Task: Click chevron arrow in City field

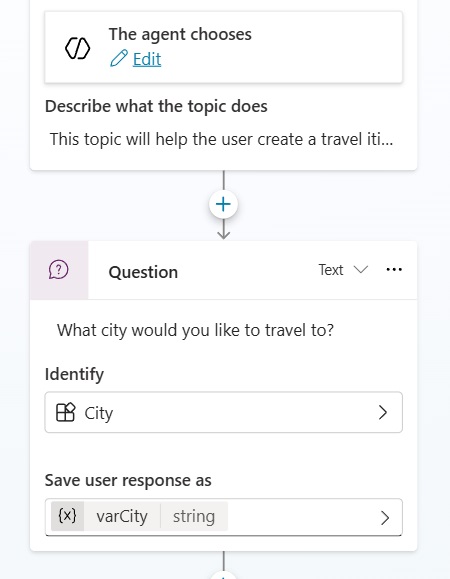Action: pyautogui.click(x=383, y=412)
